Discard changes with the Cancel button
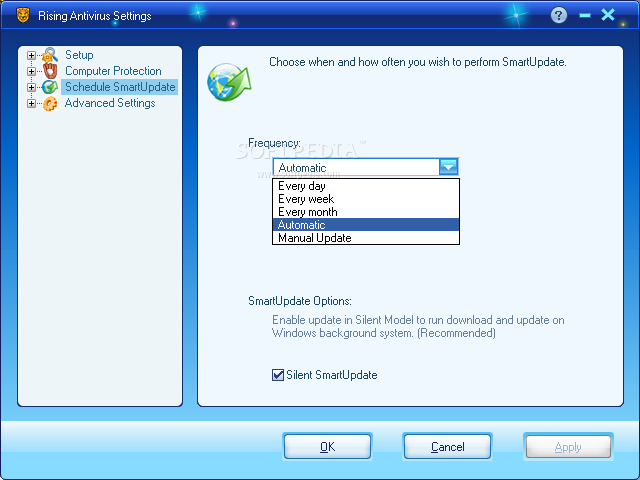 (447, 447)
